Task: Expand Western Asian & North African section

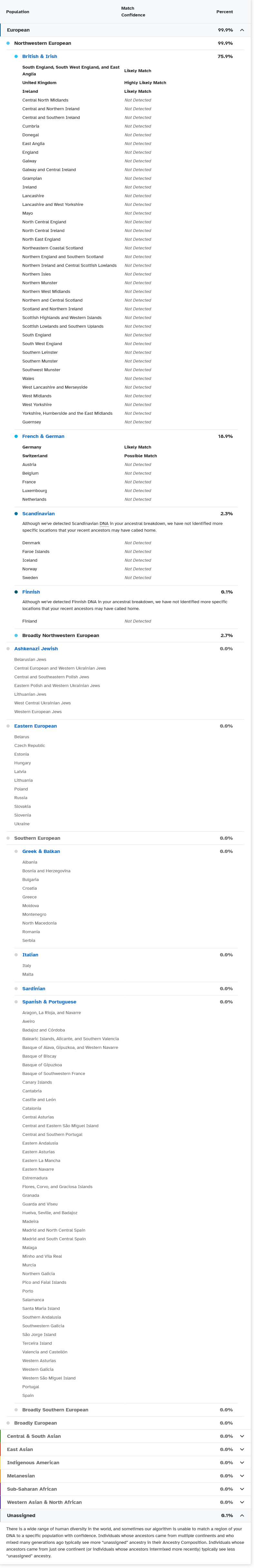Action: click(x=242, y=1502)
